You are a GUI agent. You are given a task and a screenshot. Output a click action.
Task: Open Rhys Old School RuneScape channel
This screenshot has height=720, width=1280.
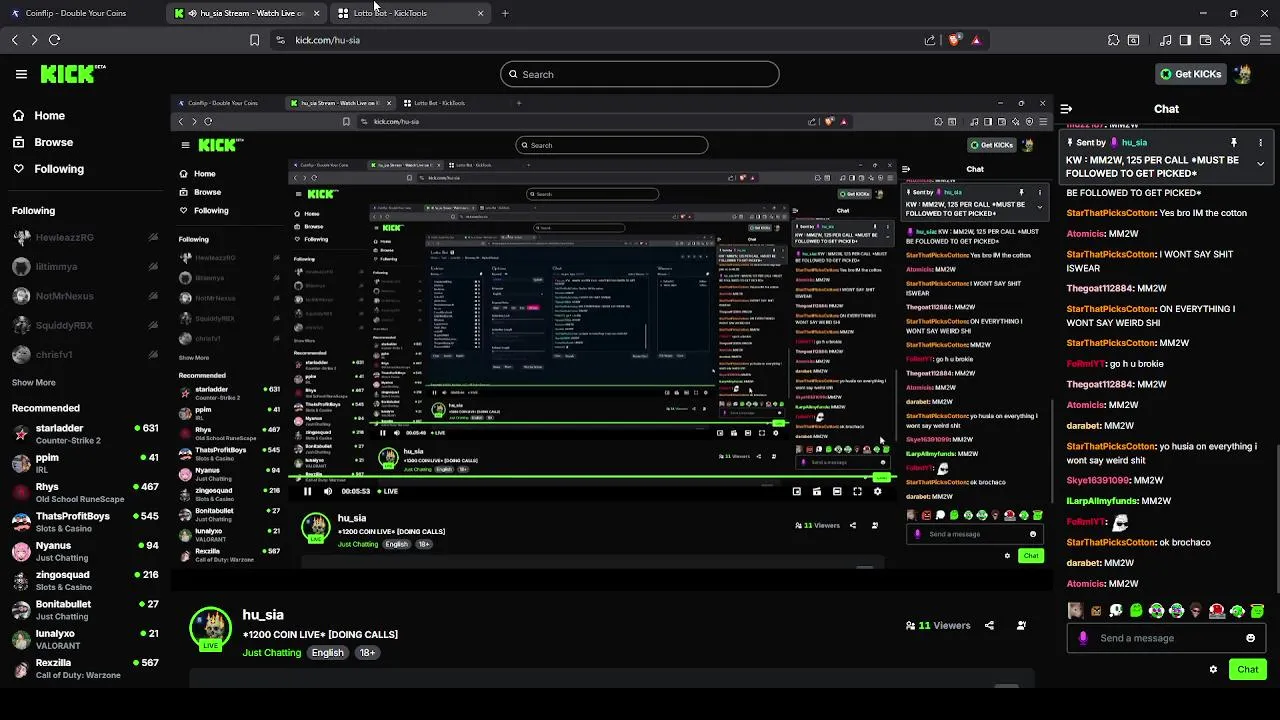pos(85,492)
